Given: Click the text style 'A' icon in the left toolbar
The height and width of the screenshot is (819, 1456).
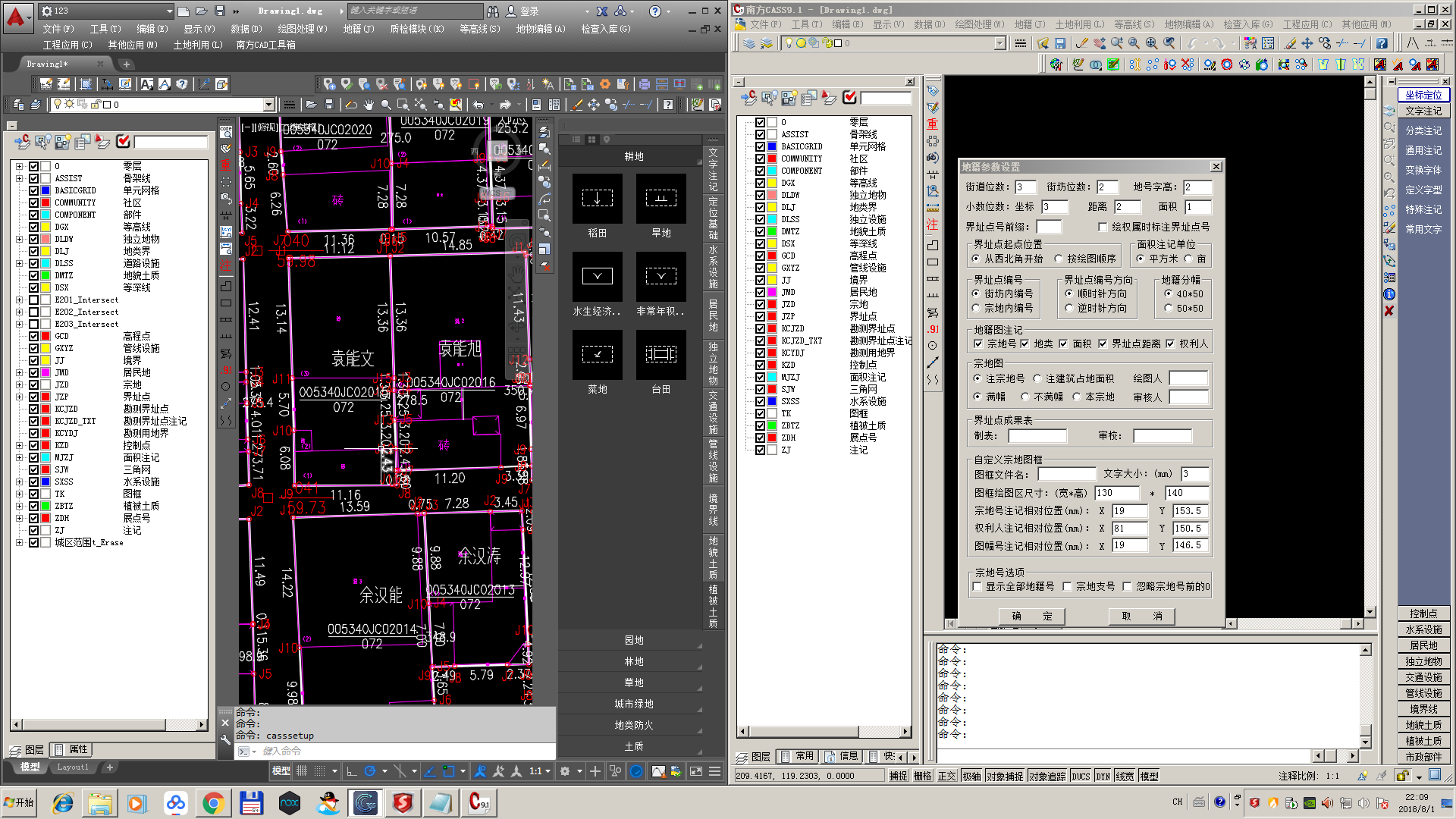Looking at the screenshot, I should tap(147, 84).
